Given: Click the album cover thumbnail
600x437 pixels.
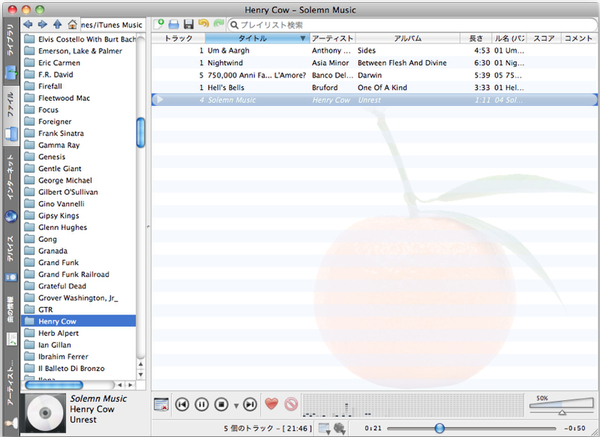Looking at the screenshot, I should click(43, 413).
